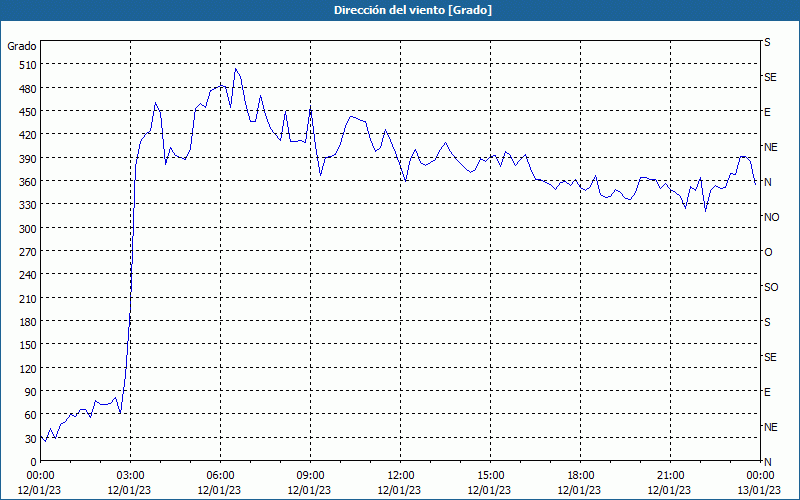Click the 18:00 time axis label
800x500 pixels.
click(580, 476)
